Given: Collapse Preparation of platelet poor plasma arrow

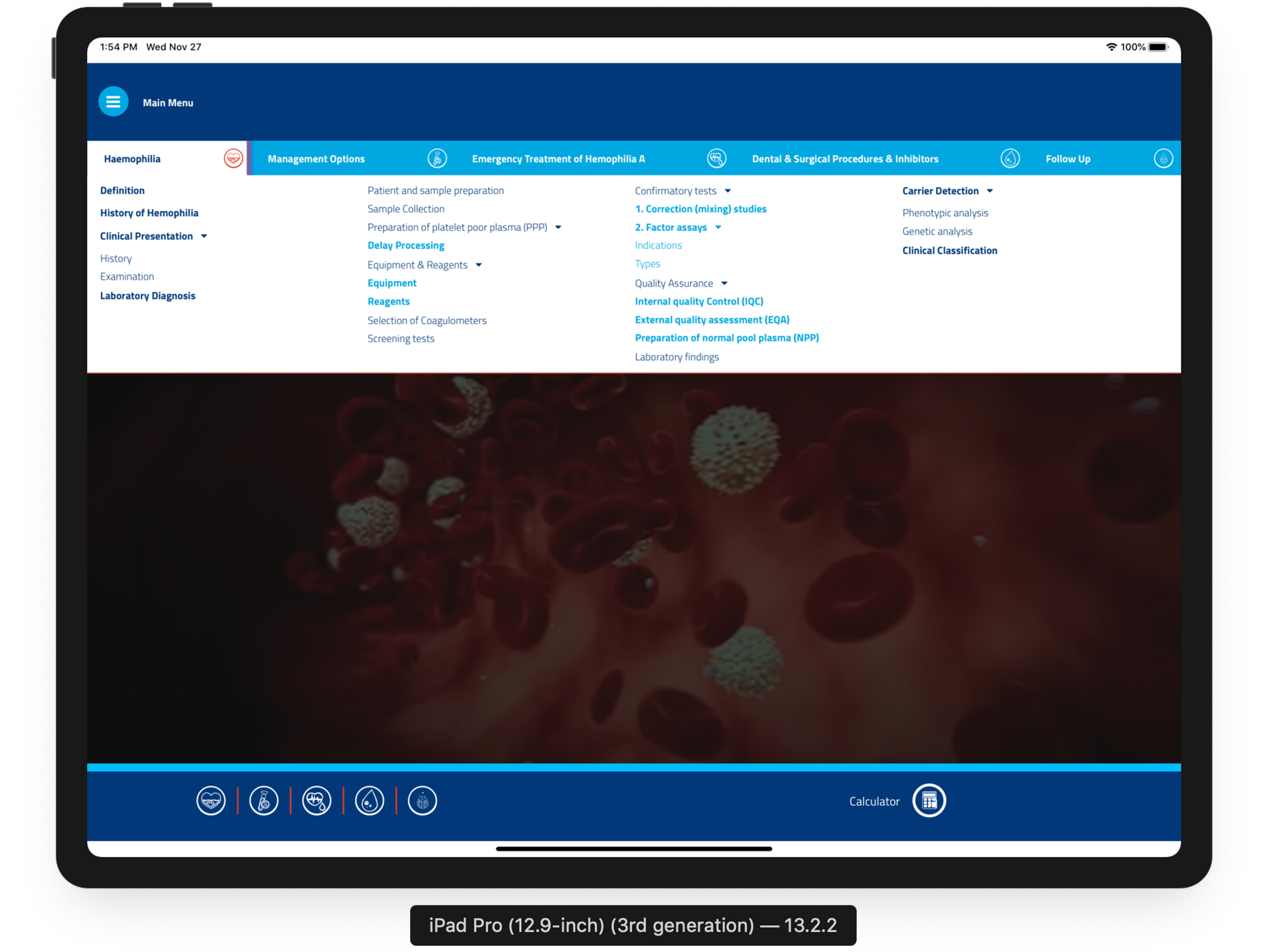Looking at the screenshot, I should point(558,227).
